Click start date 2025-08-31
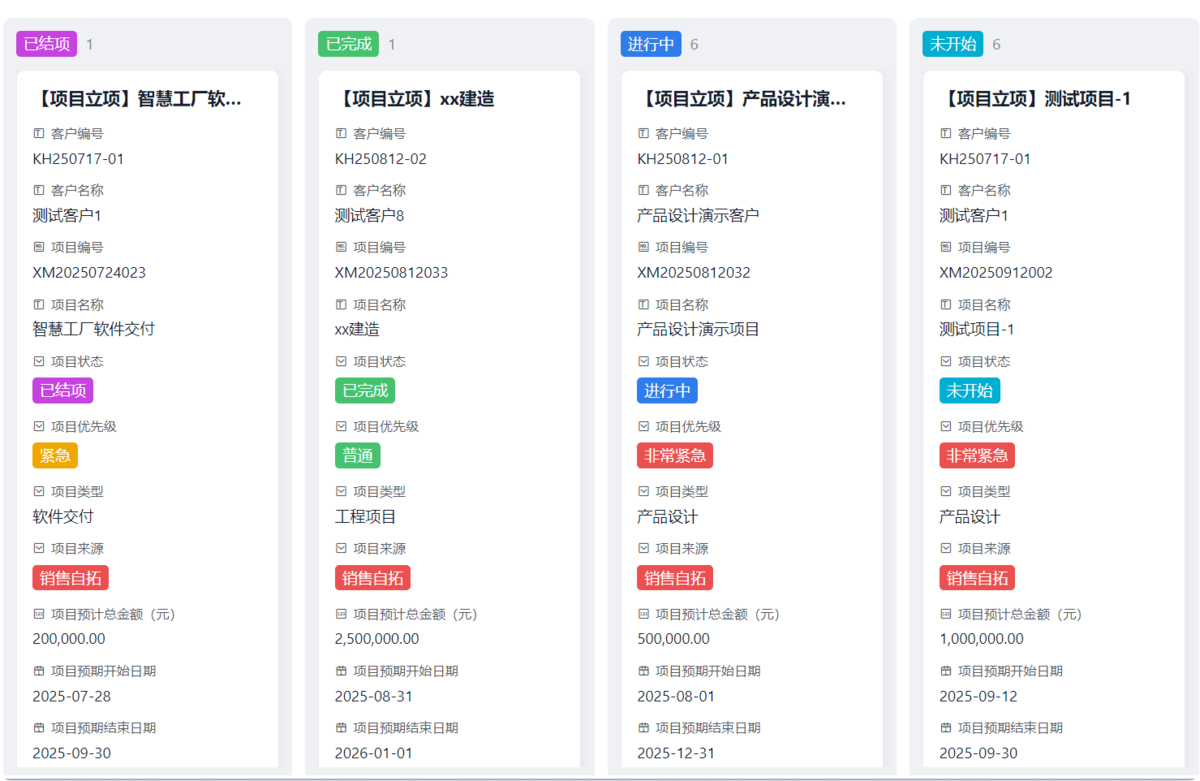 pos(374,696)
